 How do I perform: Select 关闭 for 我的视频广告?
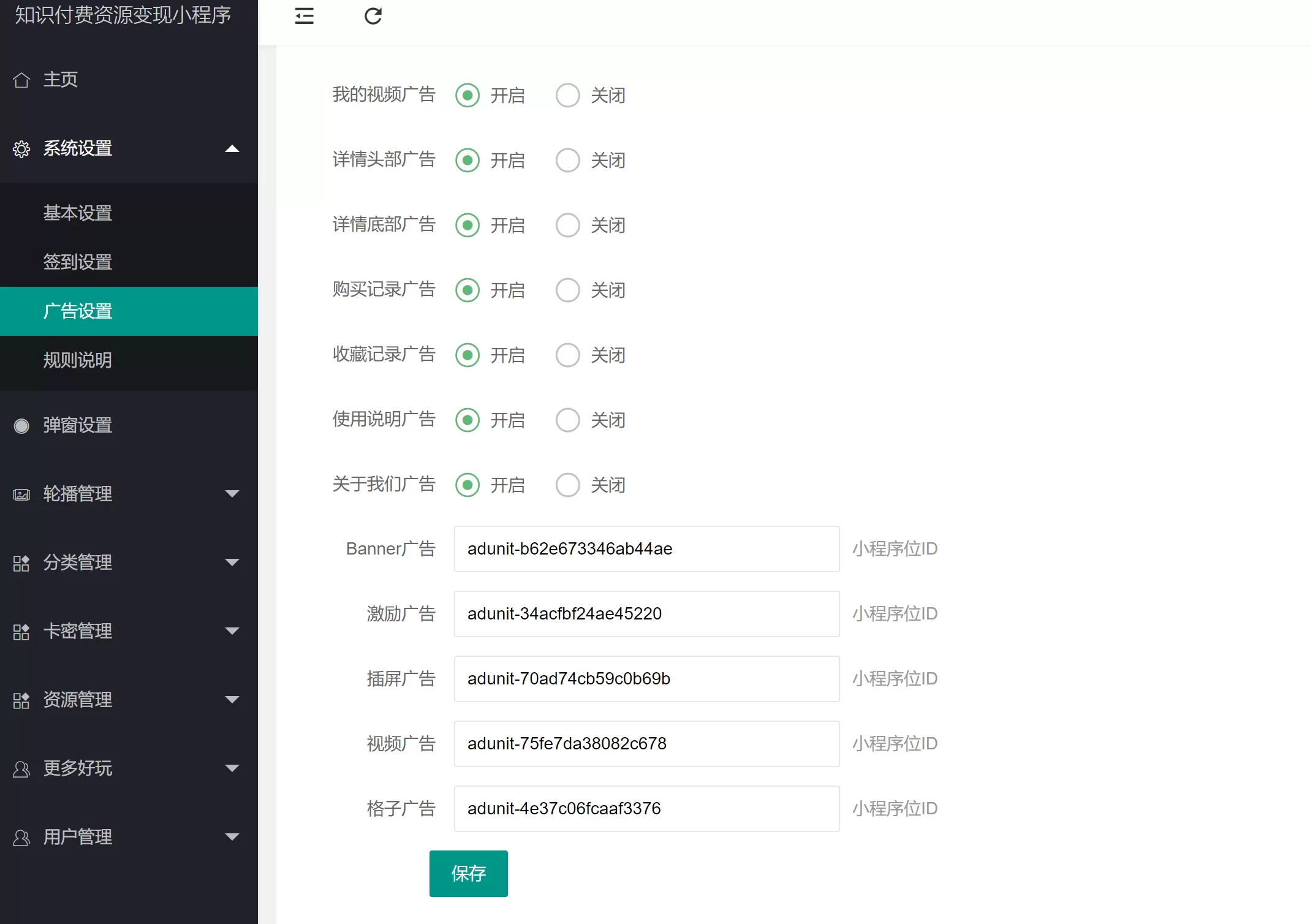(x=567, y=96)
